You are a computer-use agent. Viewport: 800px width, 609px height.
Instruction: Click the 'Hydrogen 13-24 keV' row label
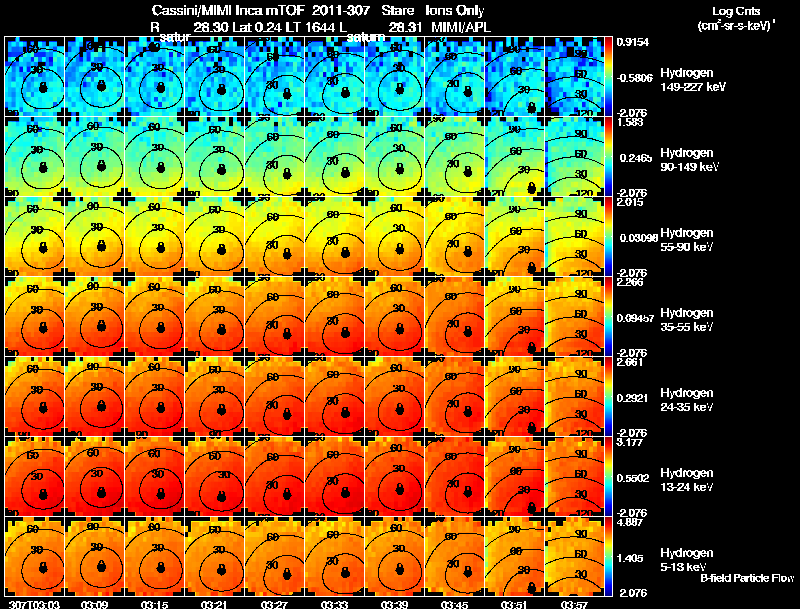point(687,480)
